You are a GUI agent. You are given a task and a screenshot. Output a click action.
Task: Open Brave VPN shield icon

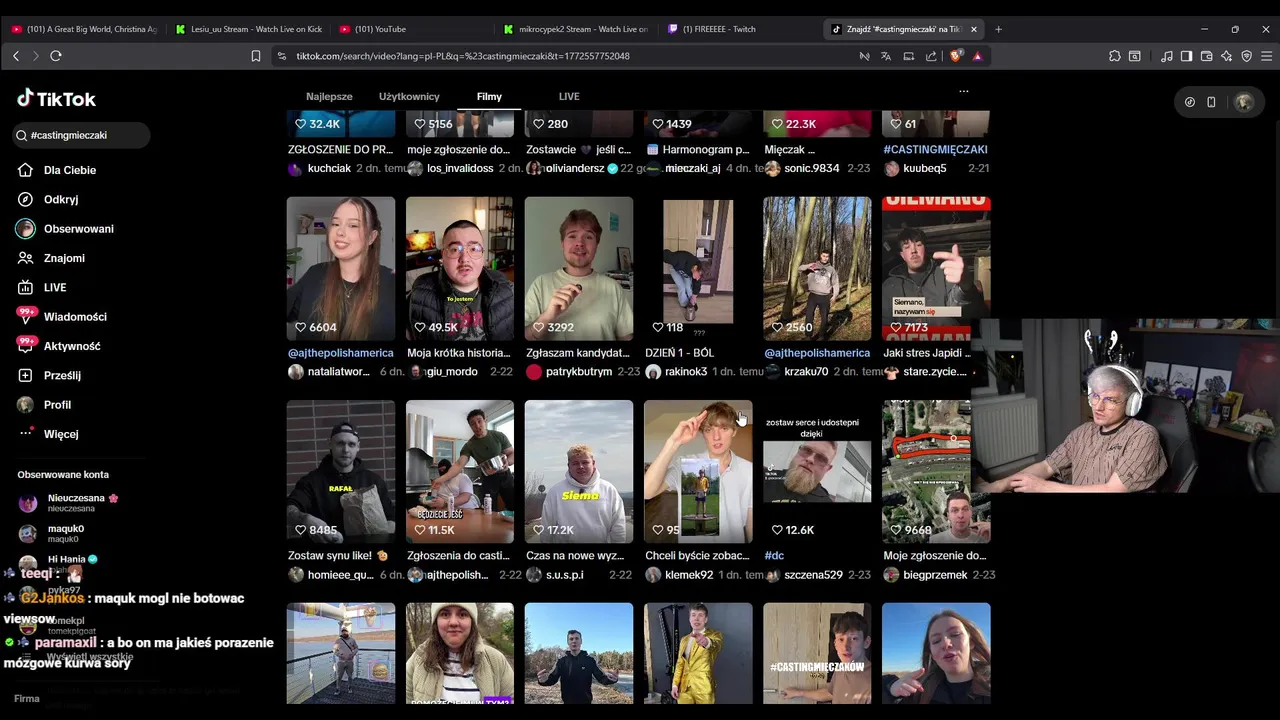[x=1246, y=56]
